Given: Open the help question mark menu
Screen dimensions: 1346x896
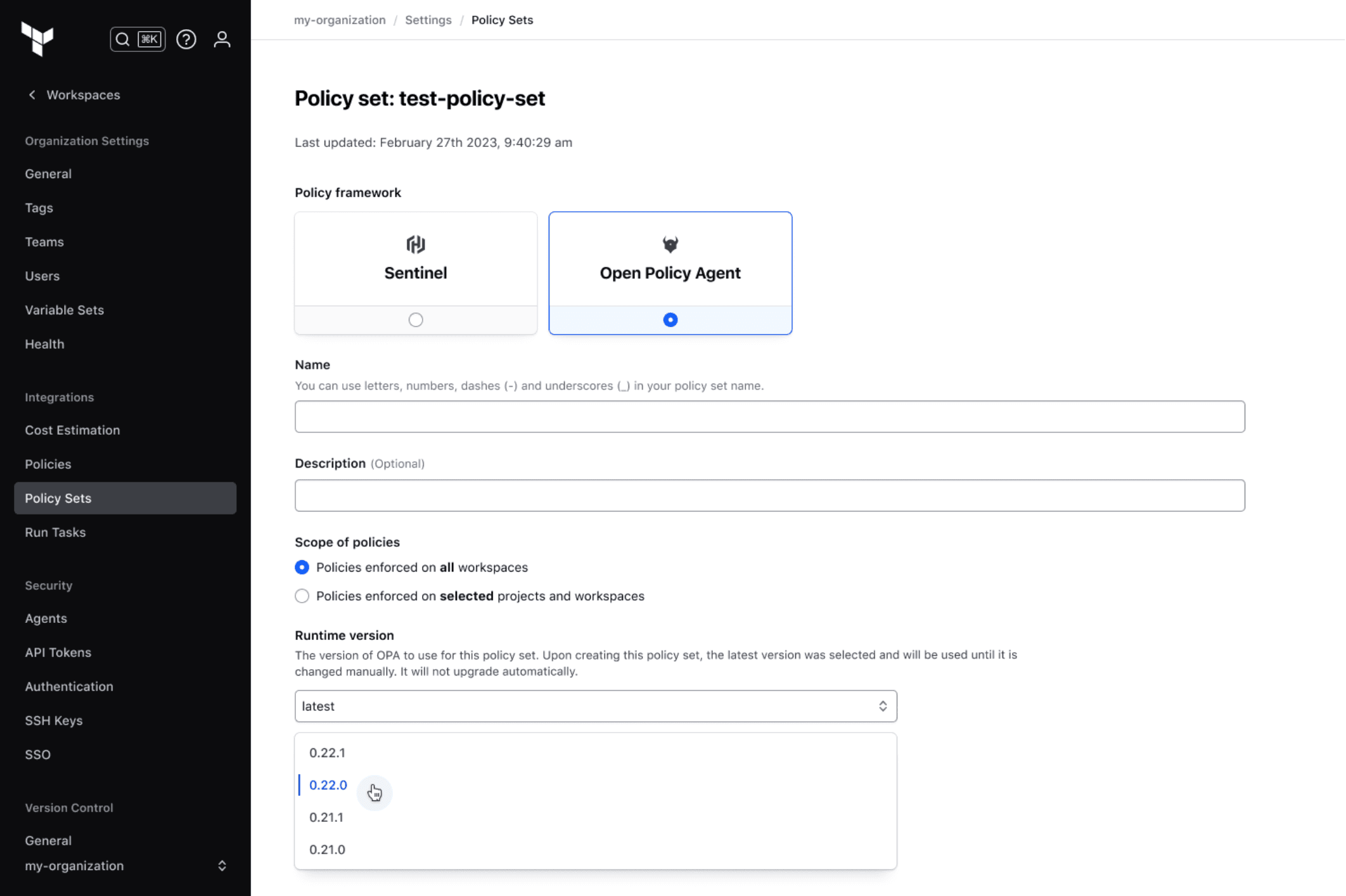Looking at the screenshot, I should [x=186, y=39].
